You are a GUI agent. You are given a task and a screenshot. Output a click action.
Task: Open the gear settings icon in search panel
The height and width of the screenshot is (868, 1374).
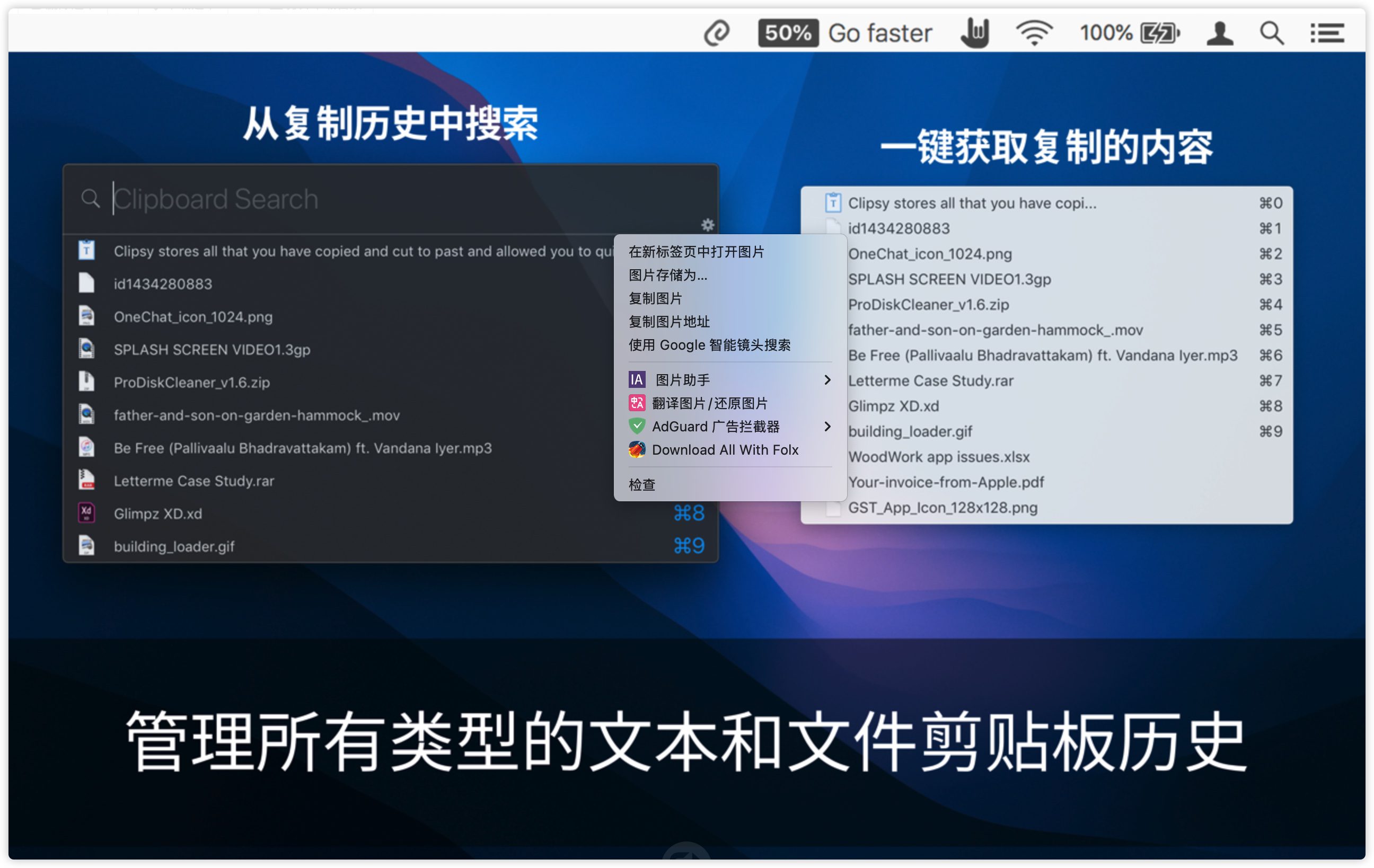coord(708,225)
